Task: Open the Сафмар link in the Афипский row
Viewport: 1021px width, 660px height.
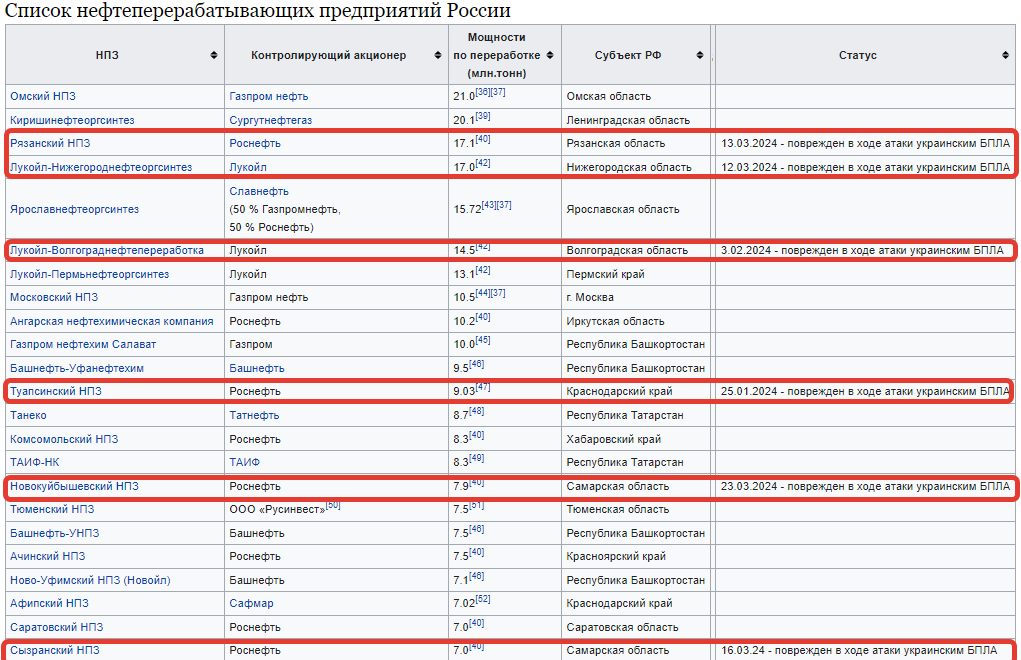Action: click(252, 603)
